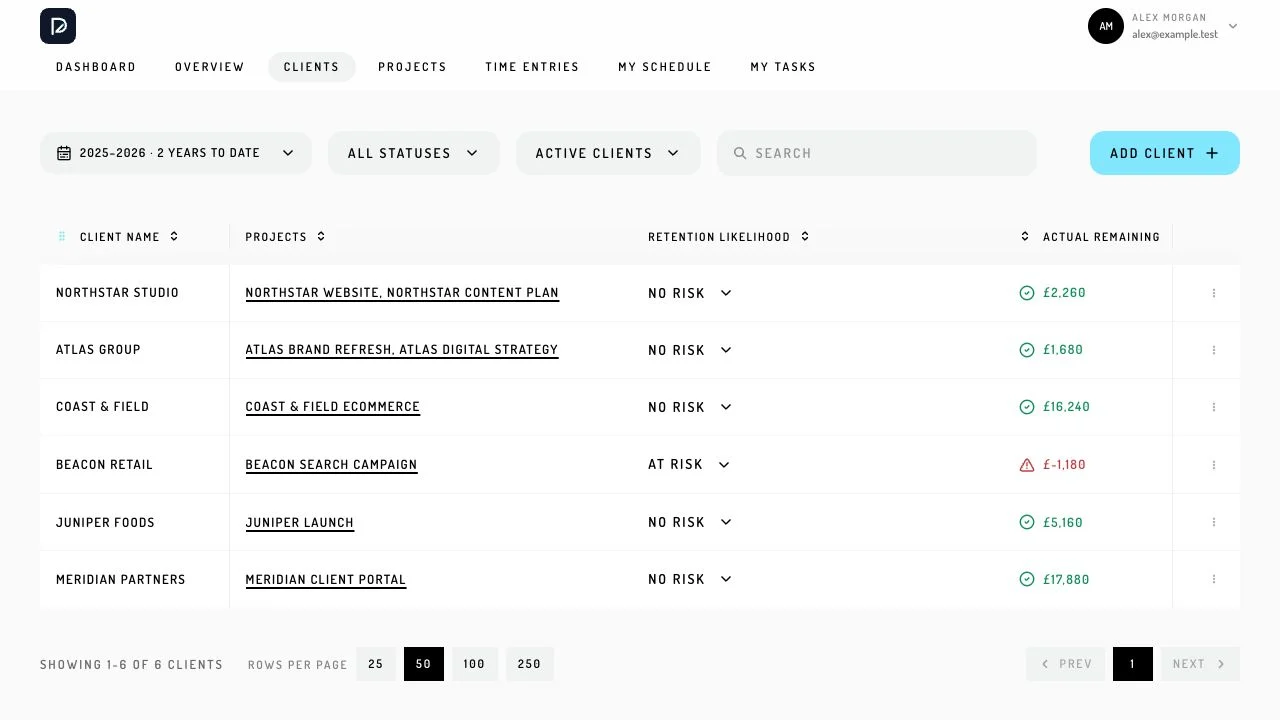The height and width of the screenshot is (720, 1280).
Task: Change retention likelihood for Meridian Partners
Action: pos(690,579)
